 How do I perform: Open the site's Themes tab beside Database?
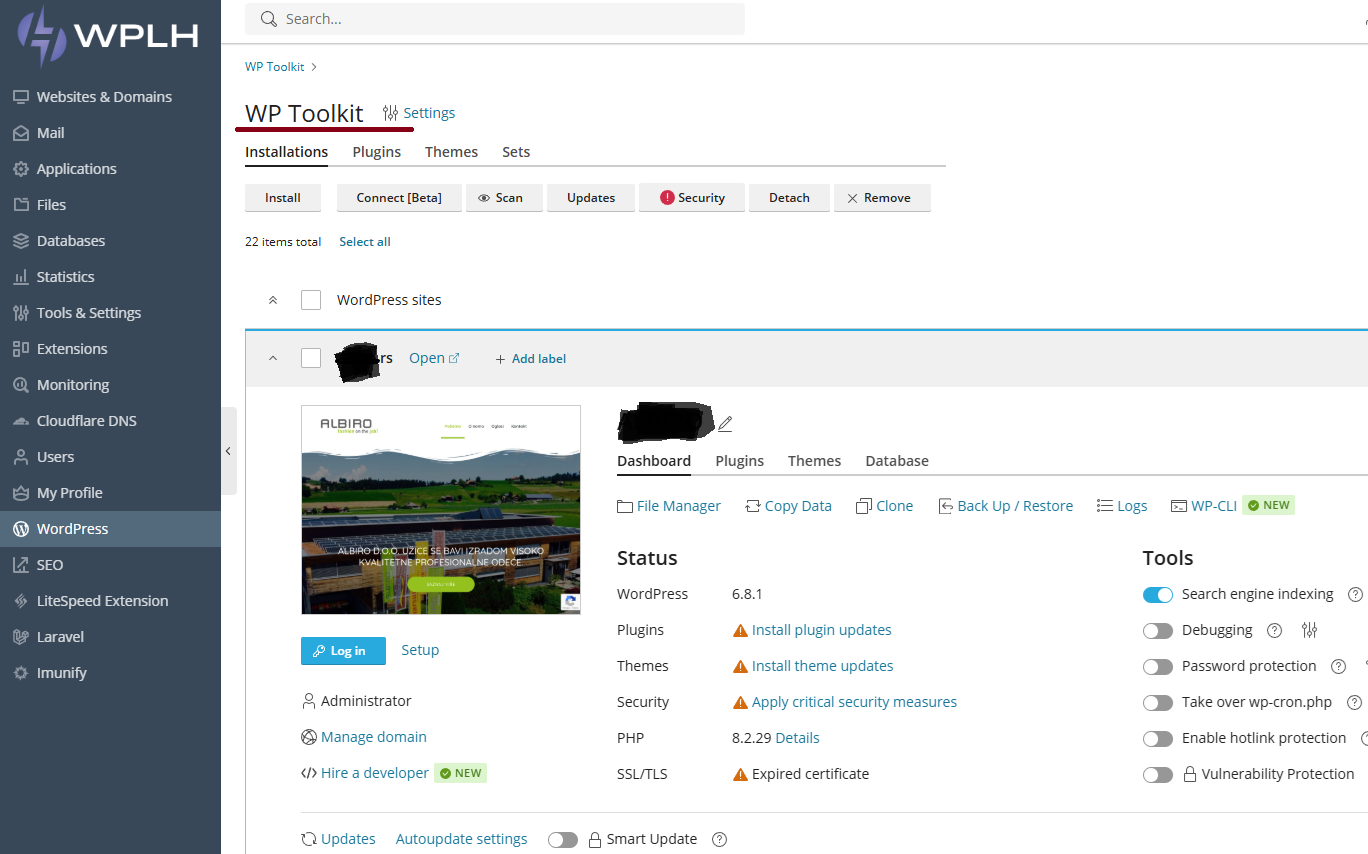point(814,461)
